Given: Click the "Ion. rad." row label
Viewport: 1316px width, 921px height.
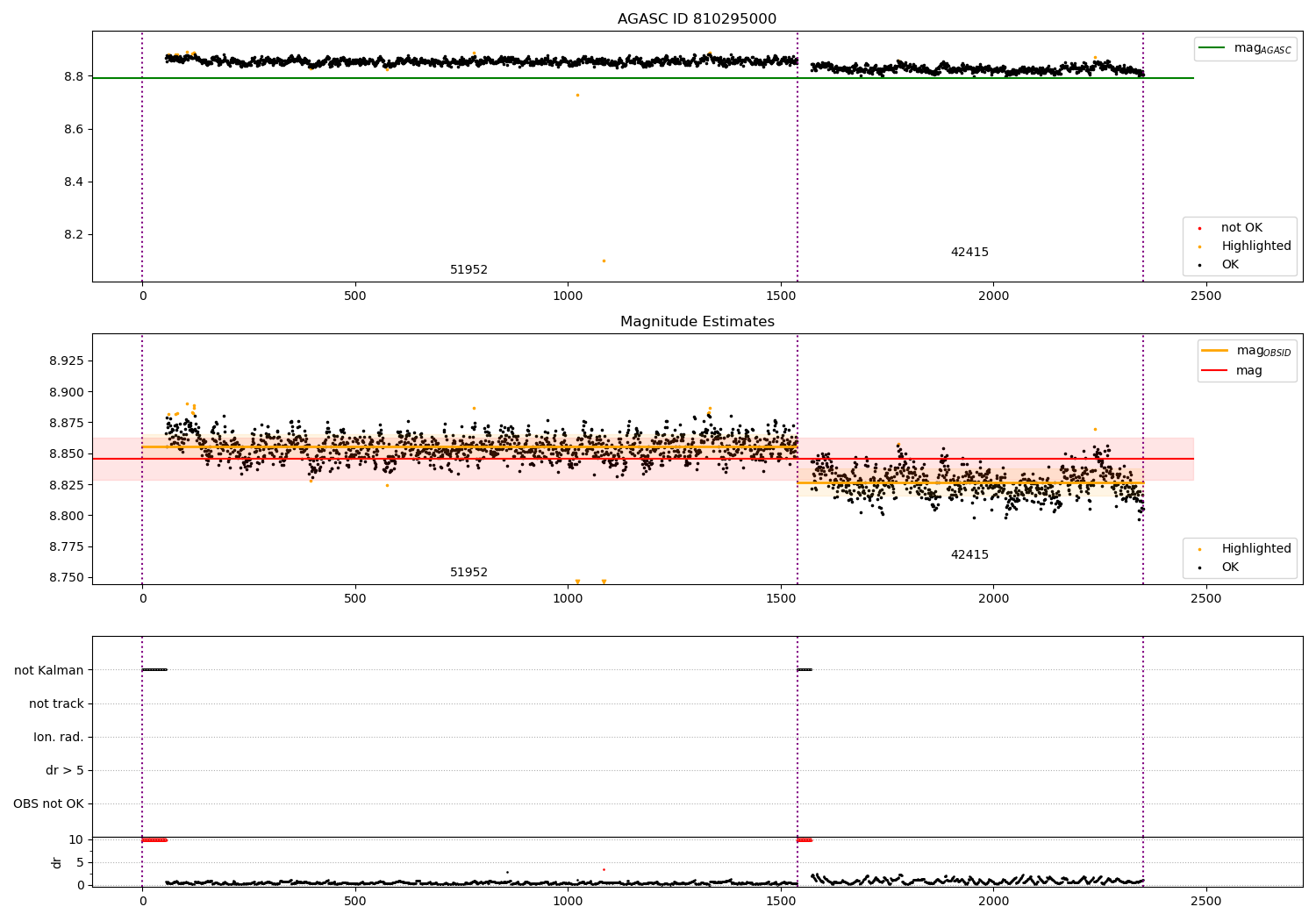Looking at the screenshot, I should 59,737.
